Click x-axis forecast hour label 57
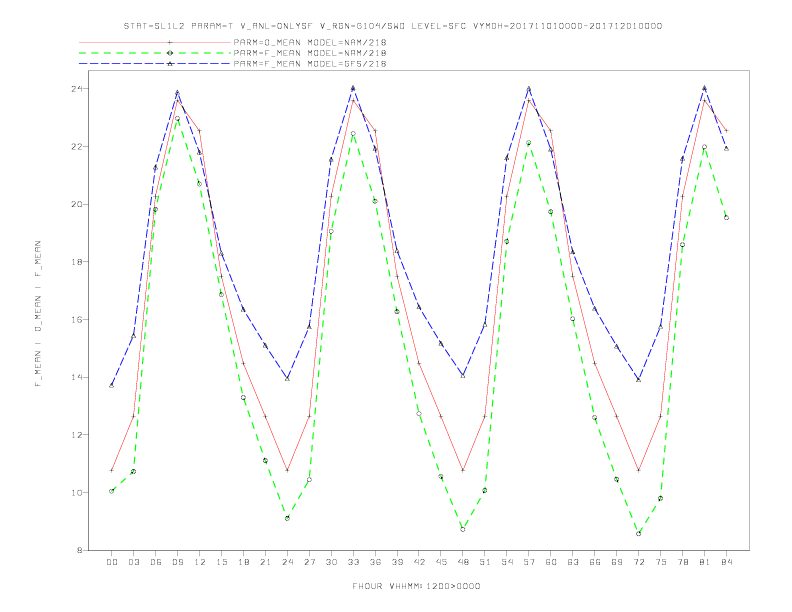 pyautogui.click(x=529, y=562)
